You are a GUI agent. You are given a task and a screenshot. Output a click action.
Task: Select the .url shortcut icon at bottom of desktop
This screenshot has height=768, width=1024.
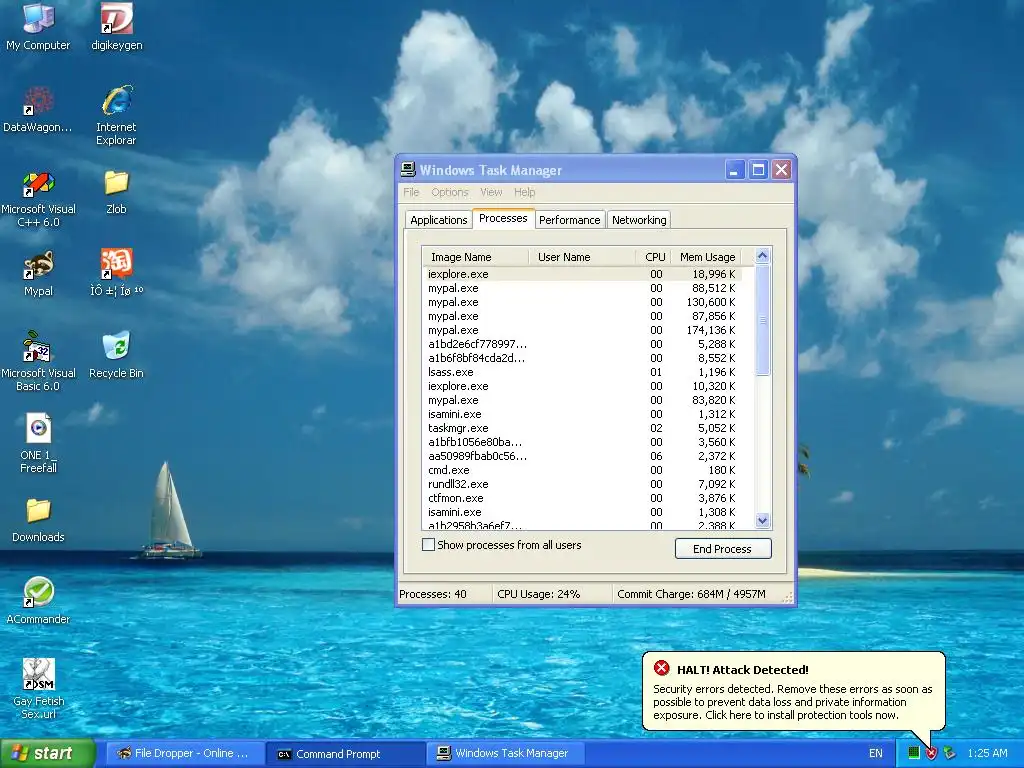38,688
